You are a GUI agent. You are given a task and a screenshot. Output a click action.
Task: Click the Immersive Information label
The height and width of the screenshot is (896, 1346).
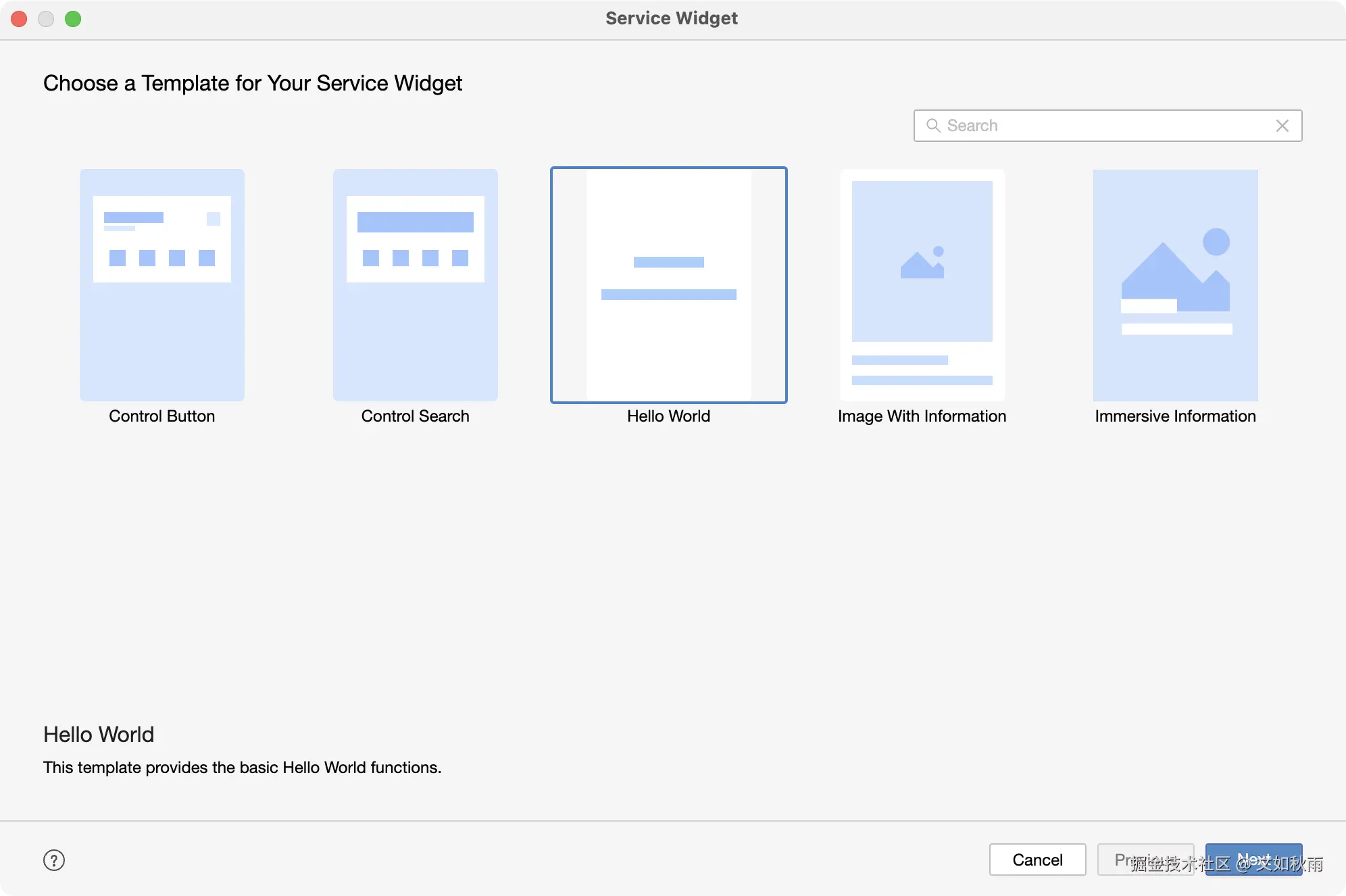pyautogui.click(x=1175, y=416)
